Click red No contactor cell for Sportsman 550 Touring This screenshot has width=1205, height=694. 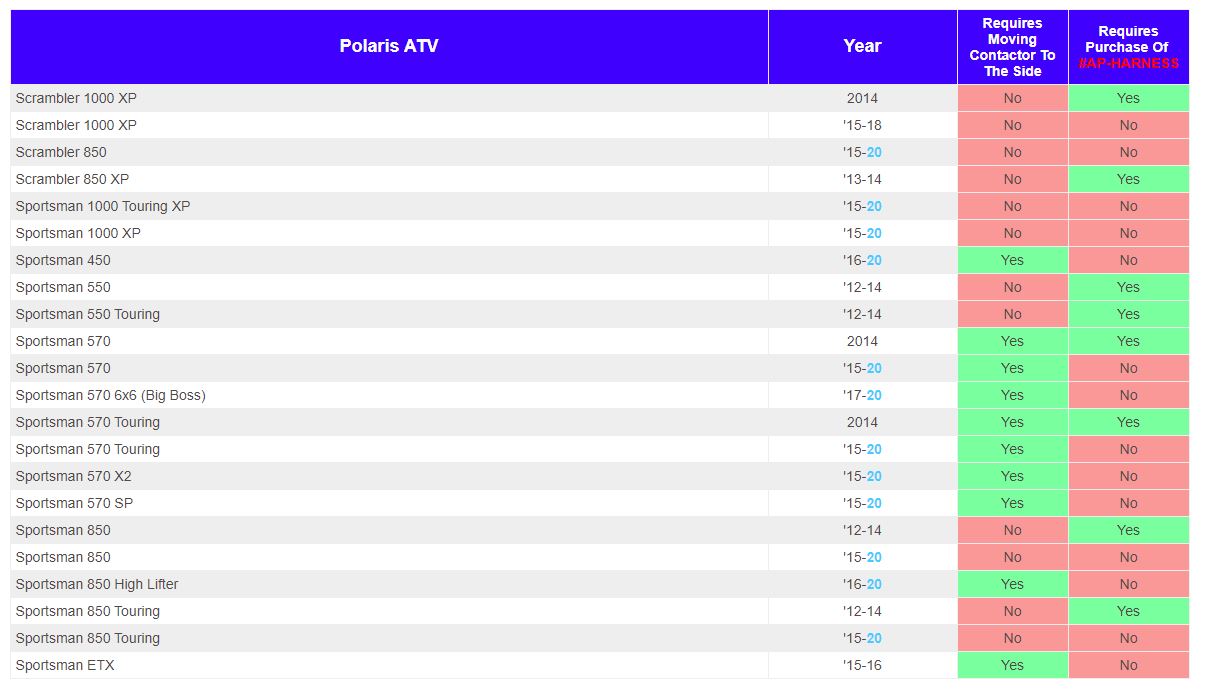pyautogui.click(x=1012, y=314)
